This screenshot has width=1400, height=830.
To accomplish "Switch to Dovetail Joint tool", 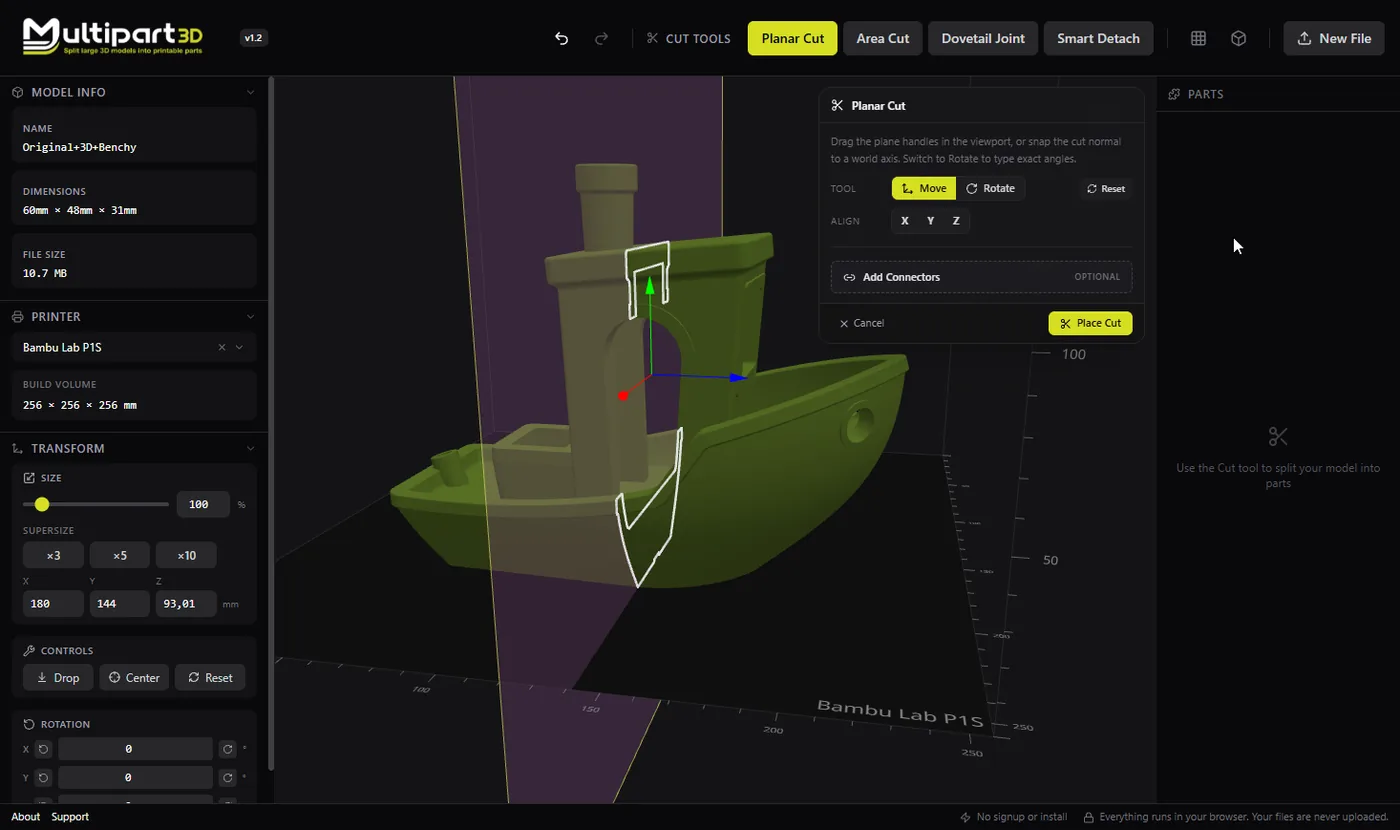I will (983, 39).
